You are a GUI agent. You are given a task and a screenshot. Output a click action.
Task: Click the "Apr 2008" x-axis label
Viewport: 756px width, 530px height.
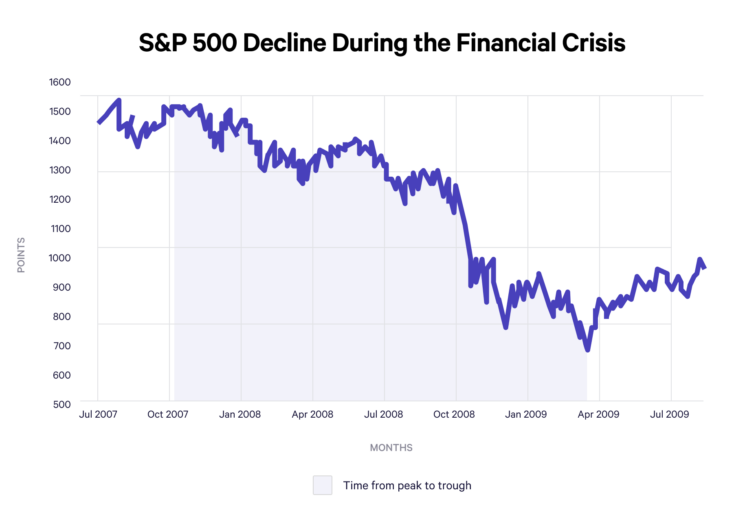[313, 412]
